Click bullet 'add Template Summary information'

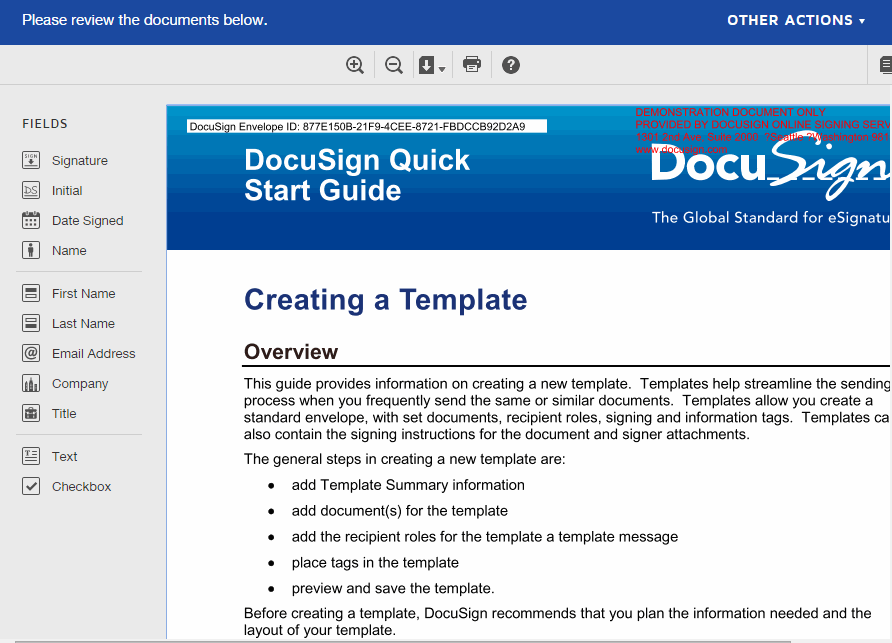tap(408, 485)
